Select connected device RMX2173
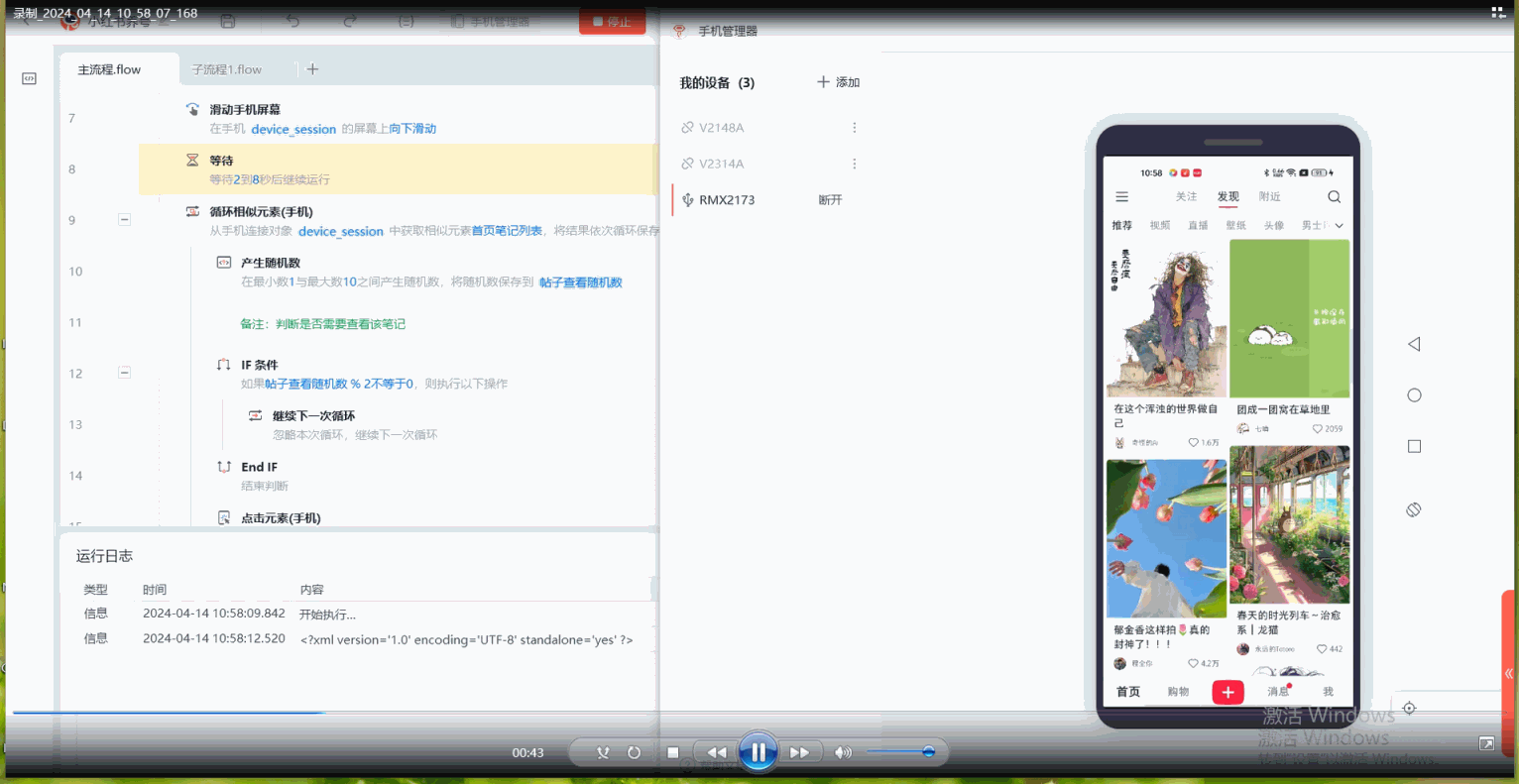This screenshot has height=784, width=1519. click(727, 200)
